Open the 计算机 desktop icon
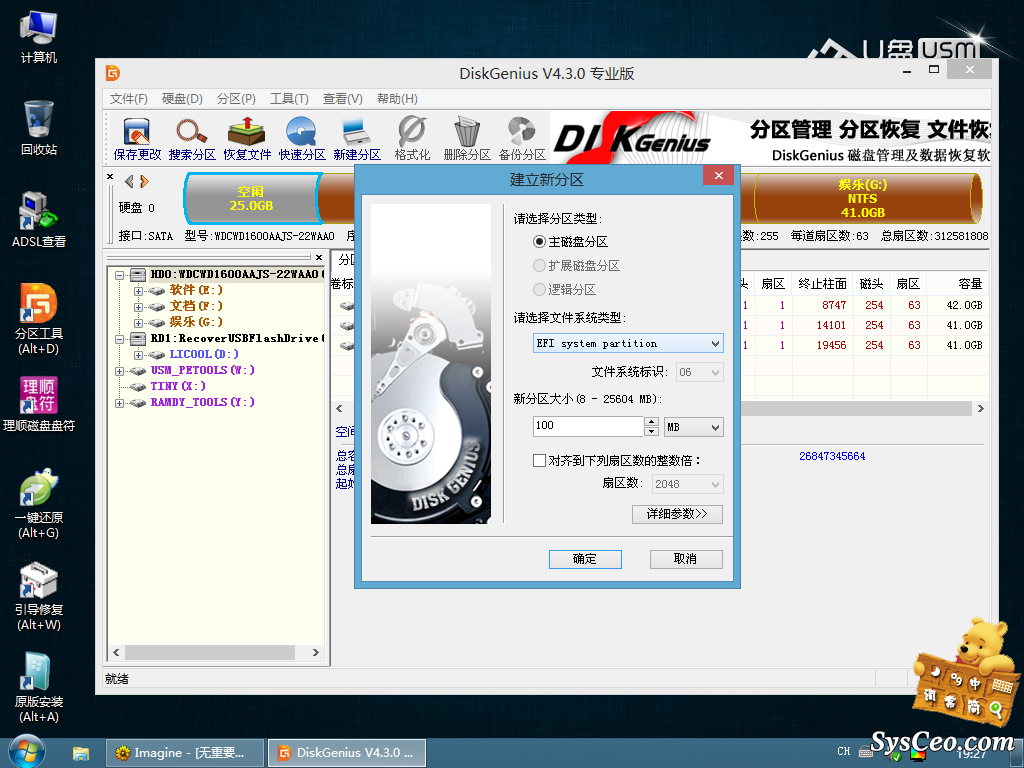This screenshot has width=1024, height=768. [x=39, y=37]
